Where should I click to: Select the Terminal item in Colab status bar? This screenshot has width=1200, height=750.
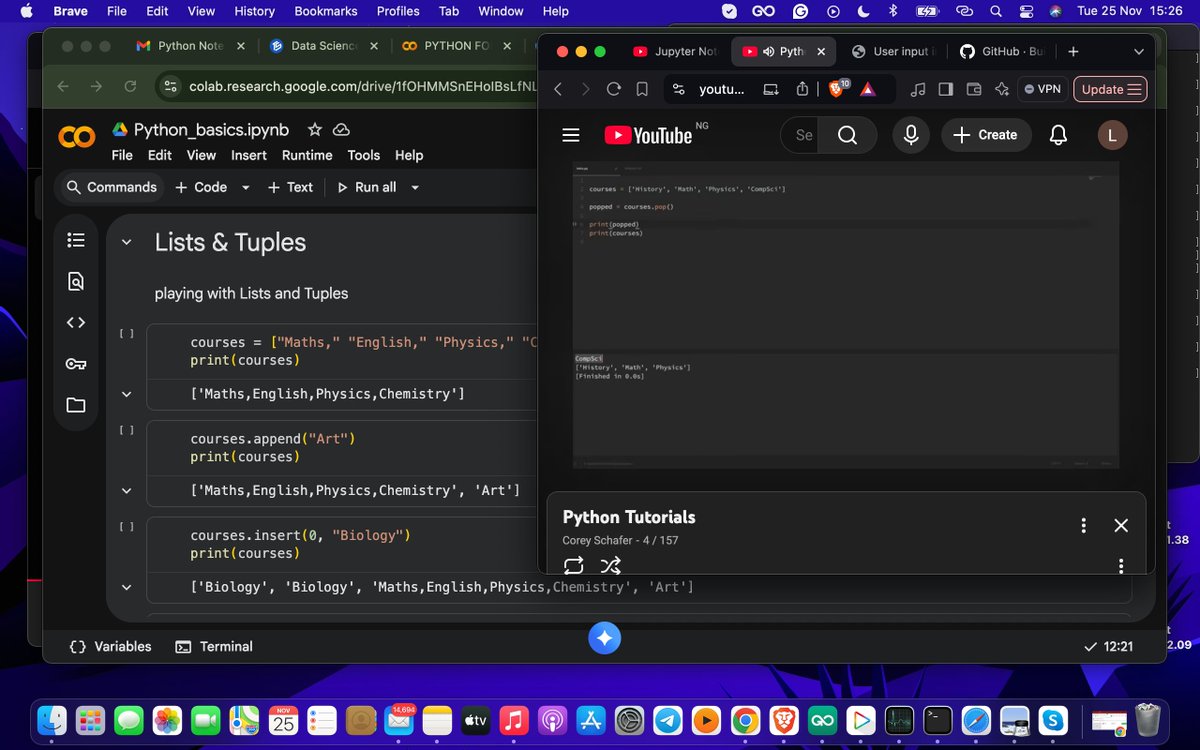click(214, 646)
